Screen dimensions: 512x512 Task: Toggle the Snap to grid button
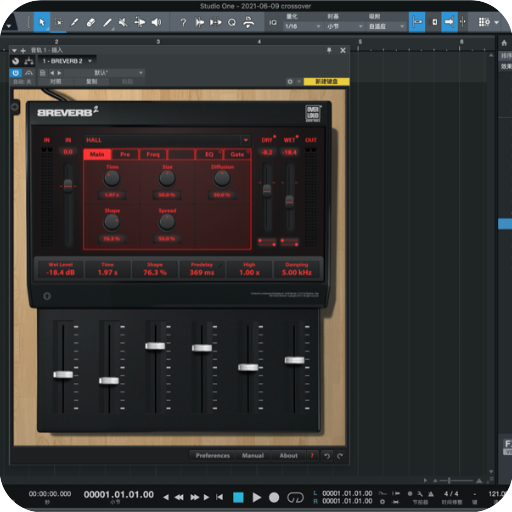[417, 22]
